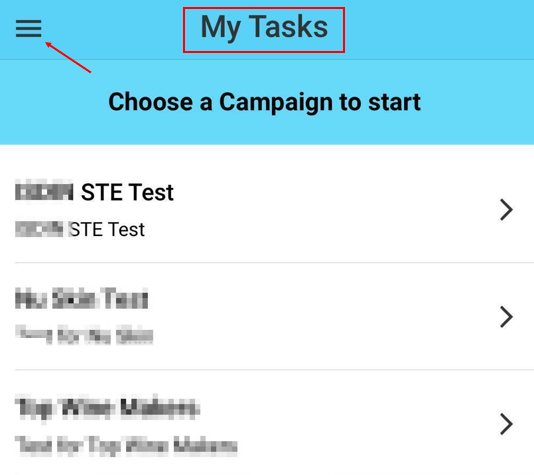Tap the chevron of the second campaign
The width and height of the screenshot is (534, 475).
[506, 317]
